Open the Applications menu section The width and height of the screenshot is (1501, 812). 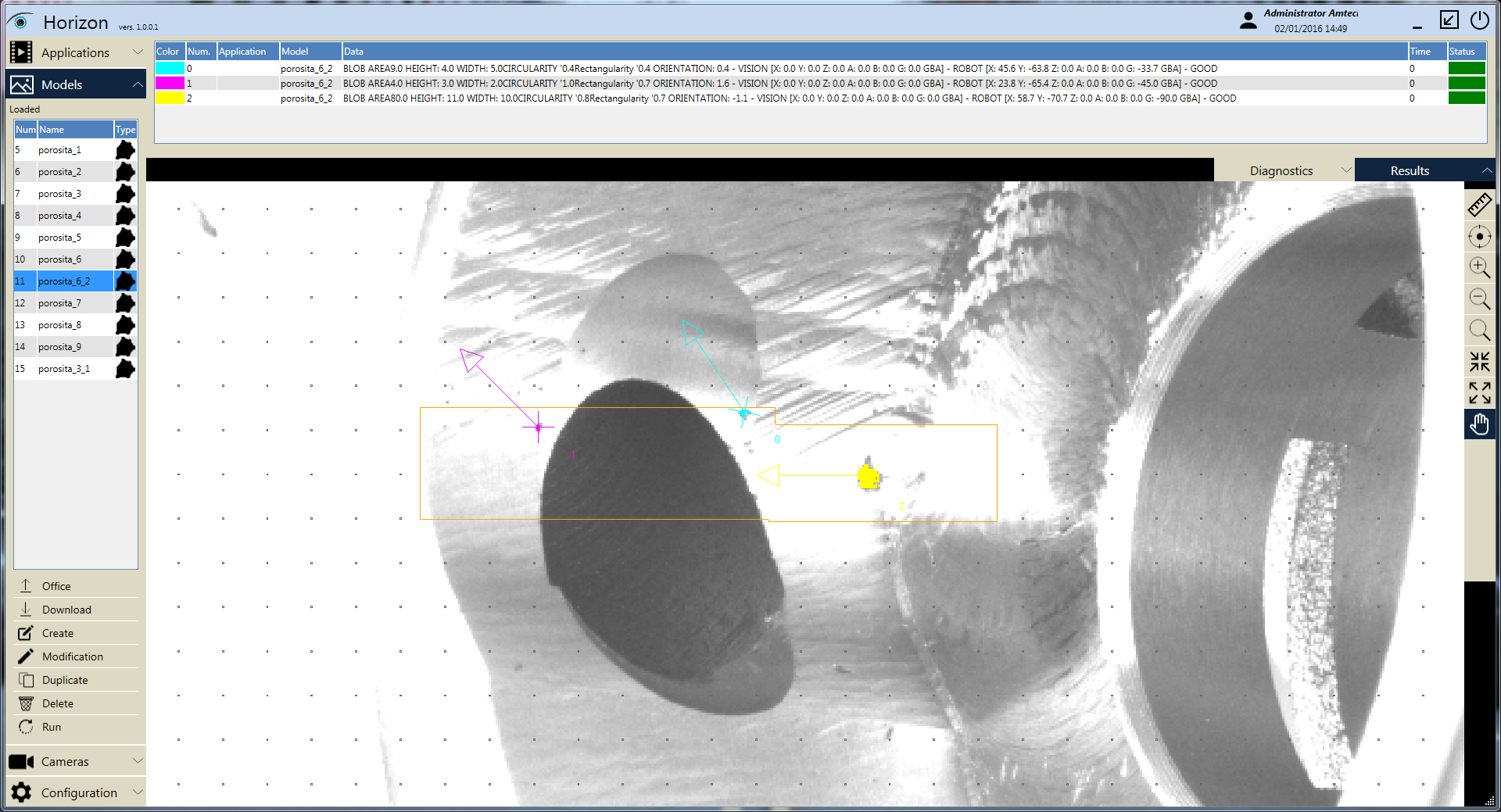pyautogui.click(x=76, y=52)
